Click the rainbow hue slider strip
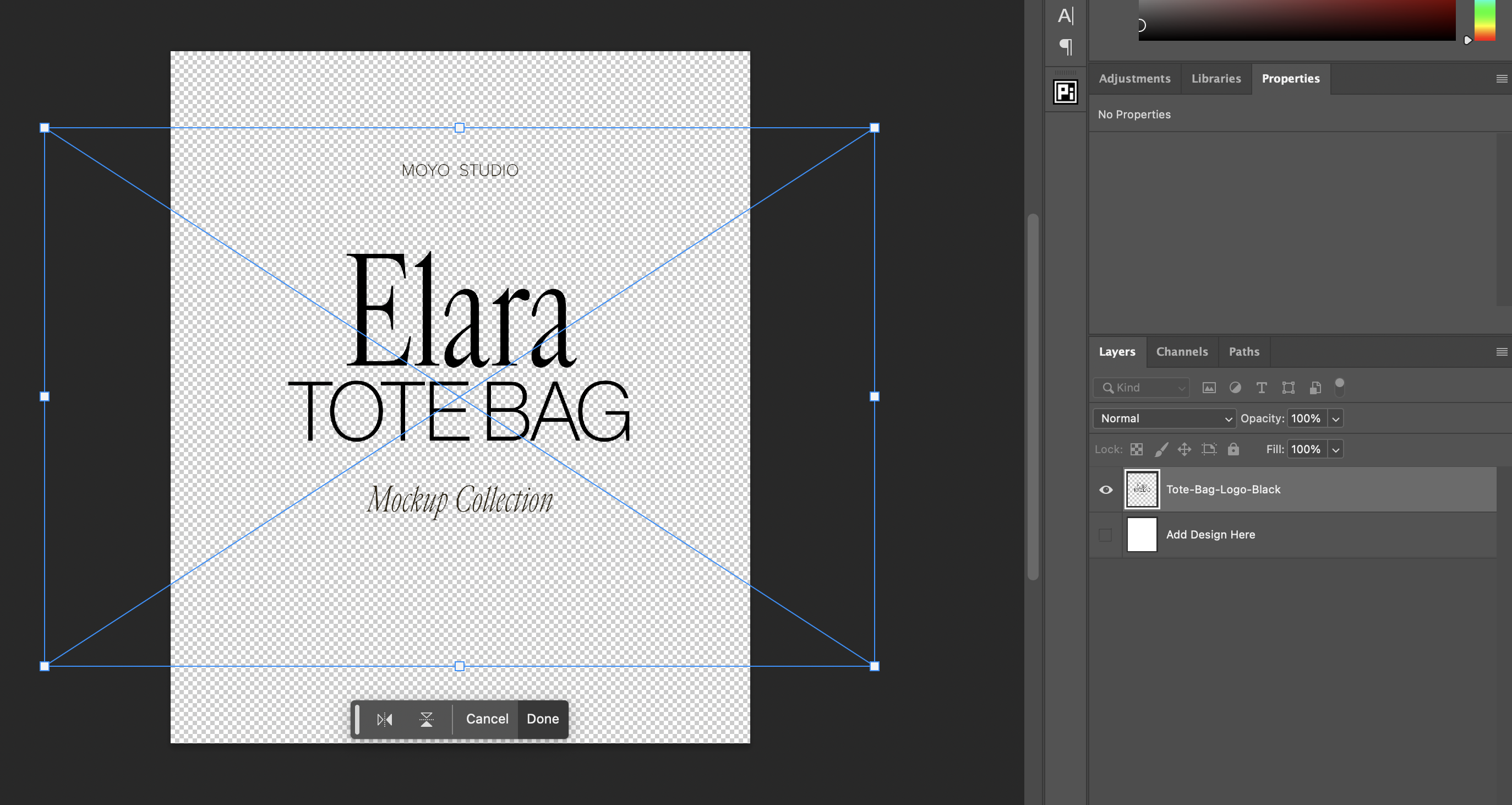This screenshot has height=805, width=1512. [x=1484, y=20]
